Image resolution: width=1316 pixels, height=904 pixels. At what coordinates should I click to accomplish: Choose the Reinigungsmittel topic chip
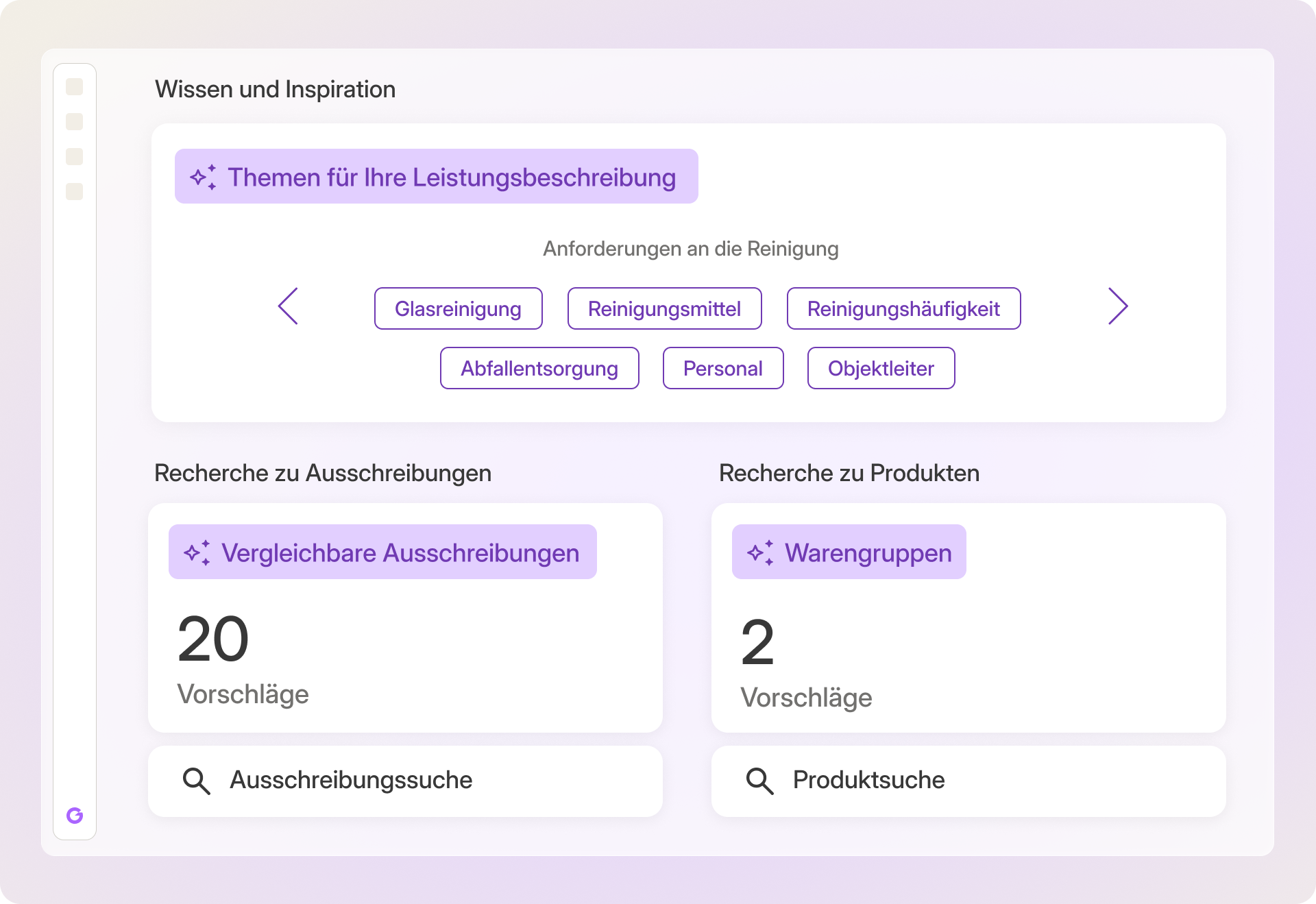(x=664, y=309)
